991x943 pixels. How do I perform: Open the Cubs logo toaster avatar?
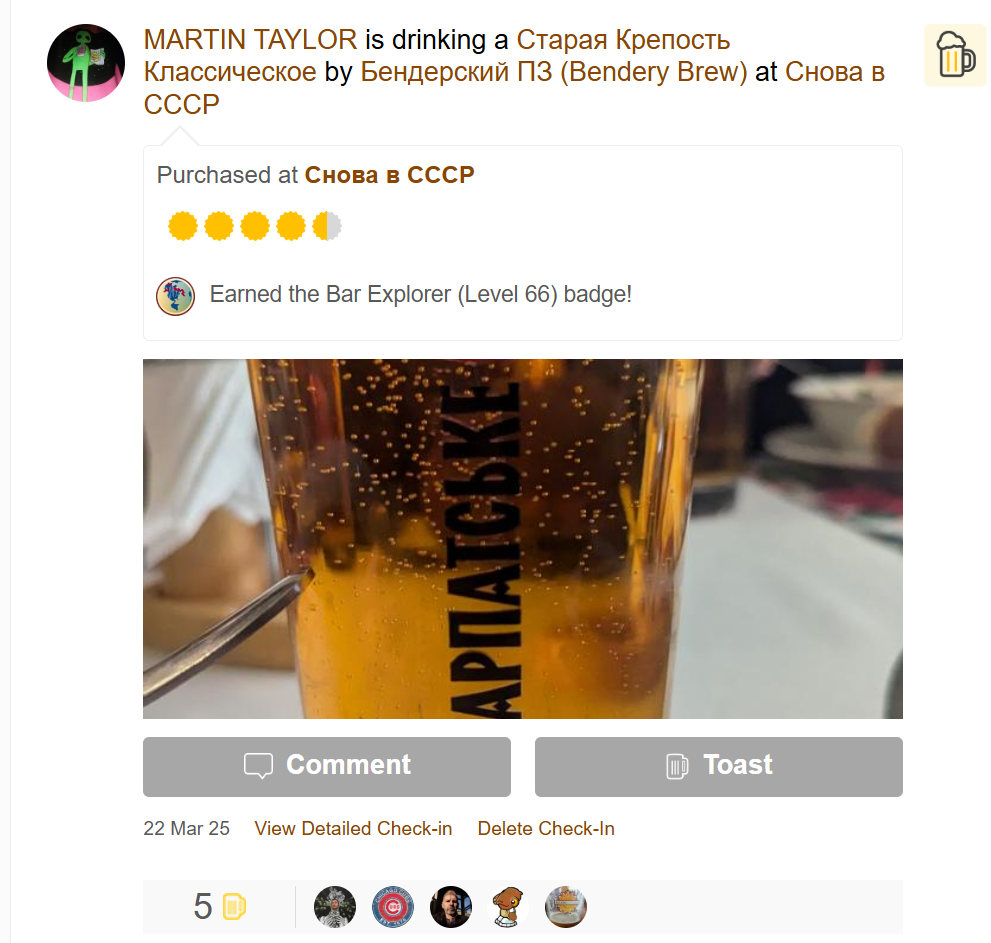pyautogui.click(x=392, y=907)
